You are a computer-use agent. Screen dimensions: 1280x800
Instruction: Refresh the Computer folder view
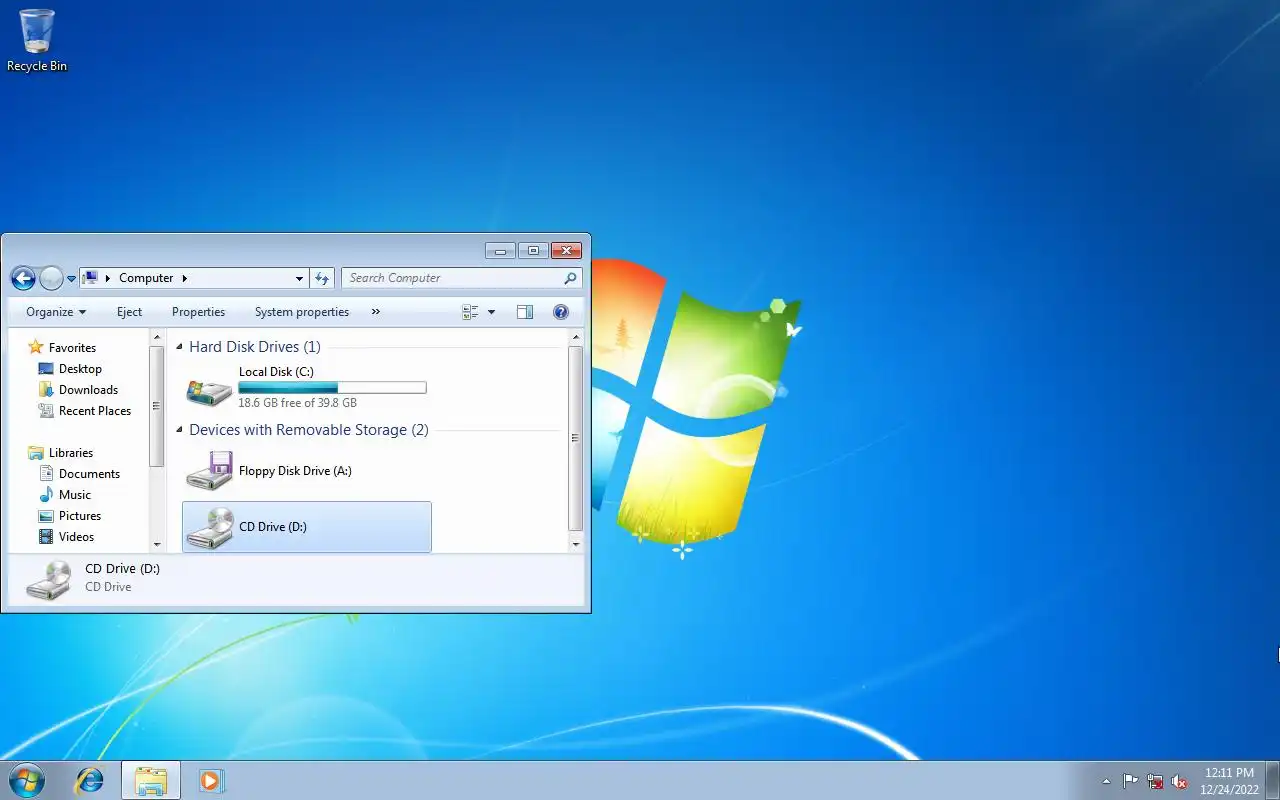pos(322,278)
